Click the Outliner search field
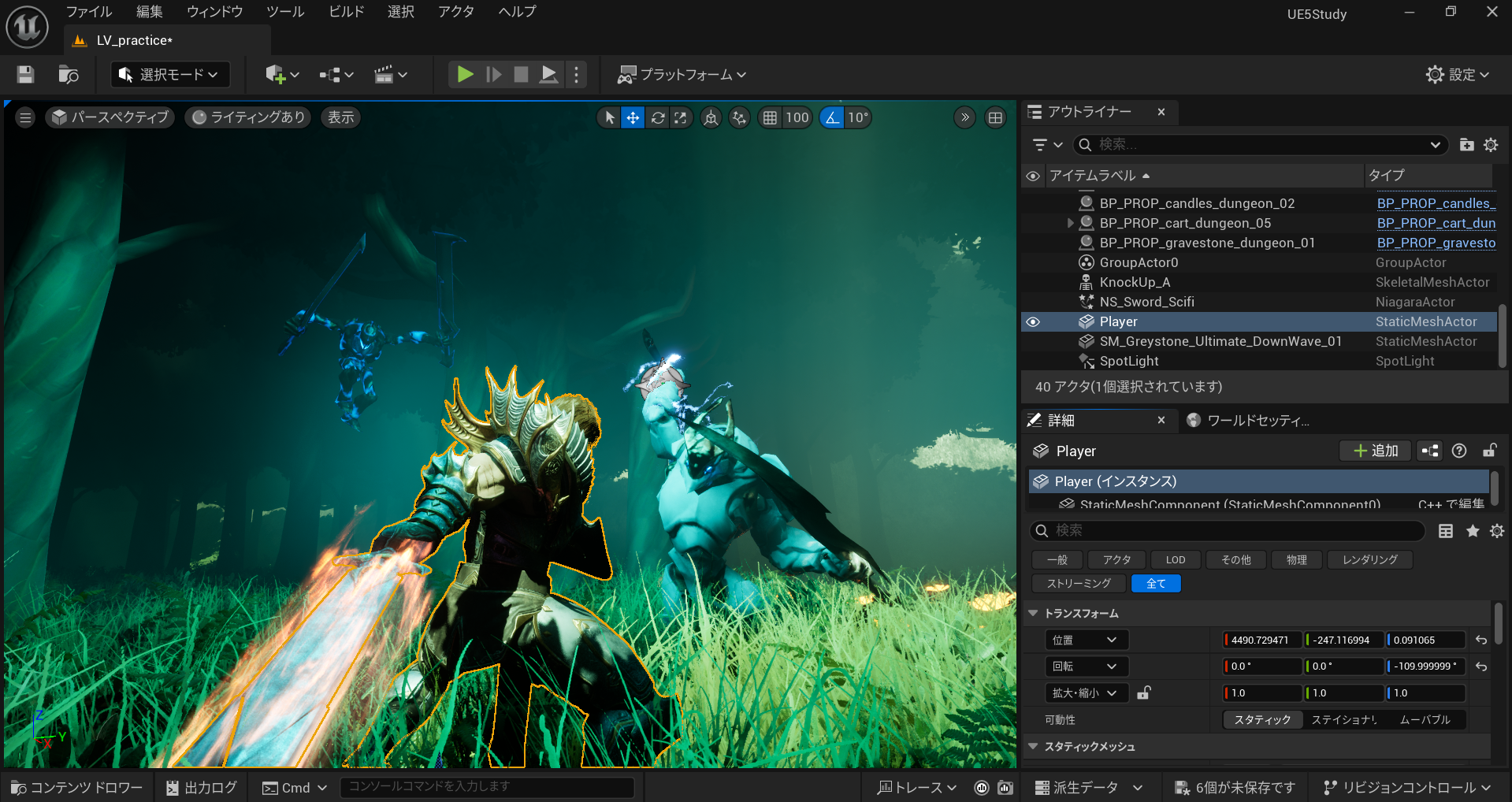The height and width of the screenshot is (802, 1512). (x=1259, y=145)
